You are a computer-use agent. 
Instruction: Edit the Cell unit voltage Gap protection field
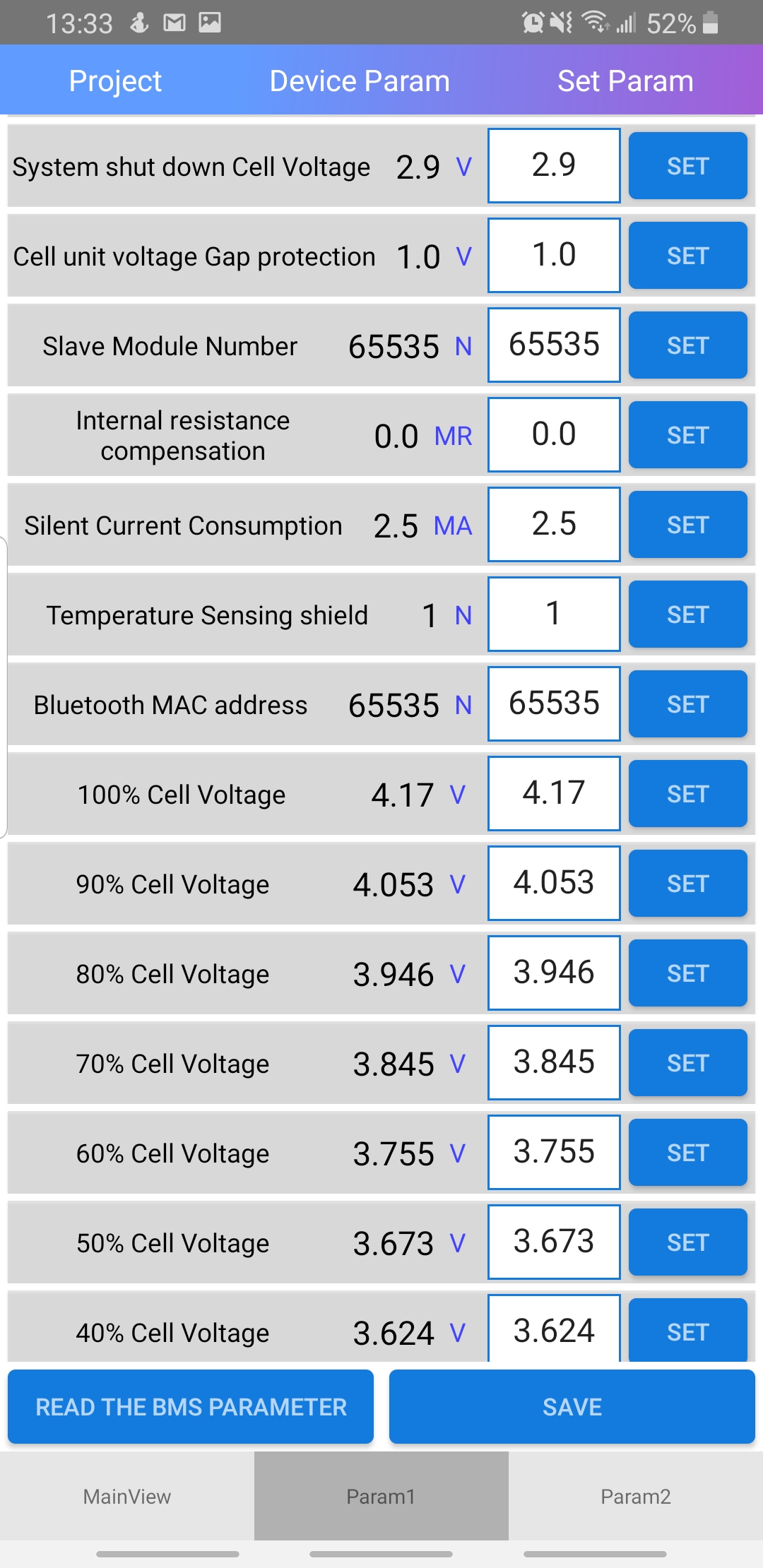click(x=554, y=255)
